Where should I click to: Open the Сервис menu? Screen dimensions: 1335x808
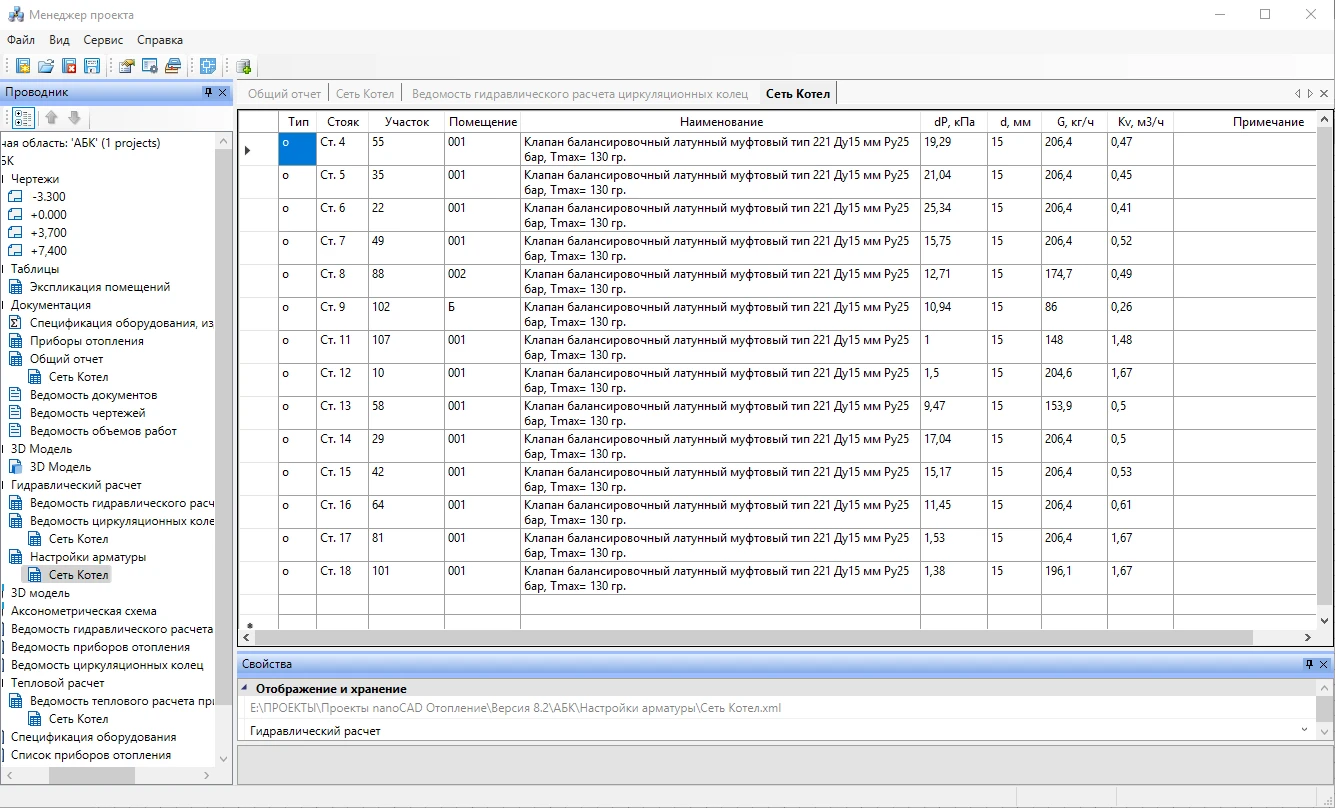(x=103, y=40)
